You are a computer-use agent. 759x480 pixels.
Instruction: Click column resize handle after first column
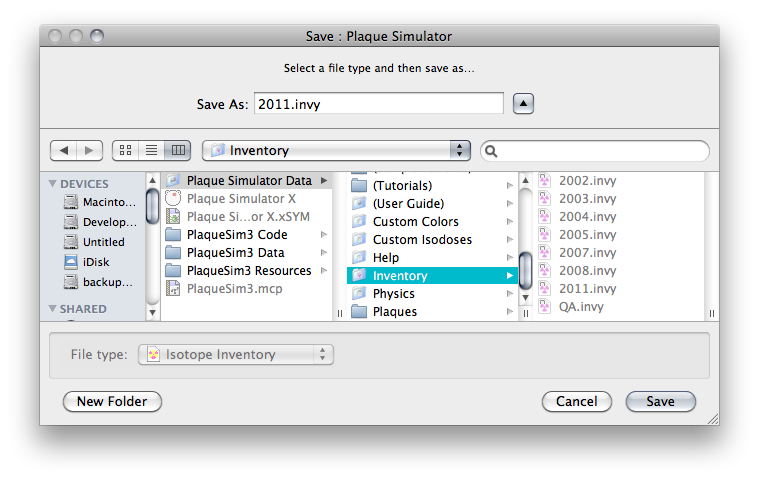340,314
